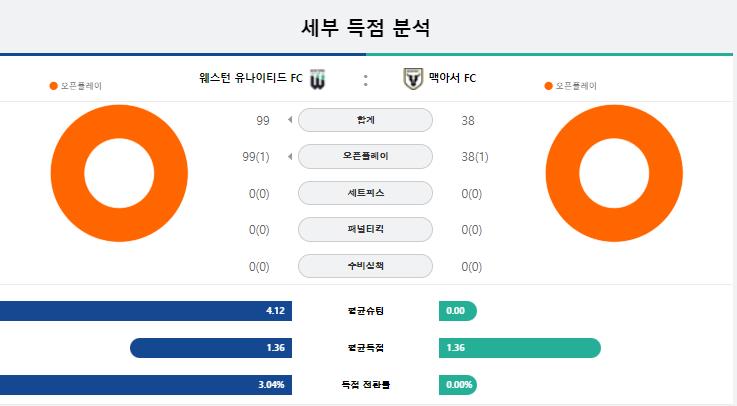Viewport: 737px width, 406px height.
Task: Click the 웨스턴 유나이티드 FC team name
Action: coord(251,78)
